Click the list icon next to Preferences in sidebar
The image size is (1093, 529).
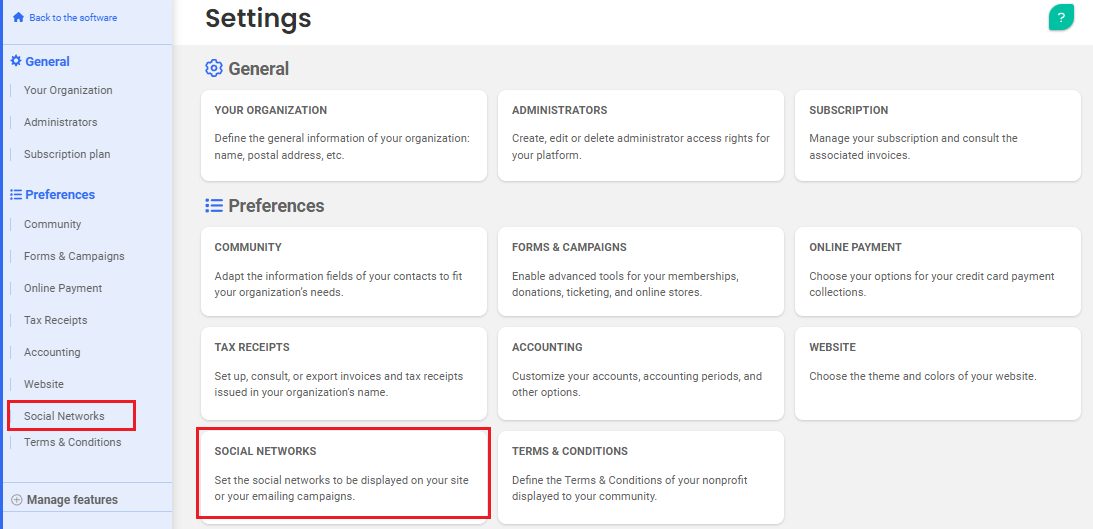(16, 194)
